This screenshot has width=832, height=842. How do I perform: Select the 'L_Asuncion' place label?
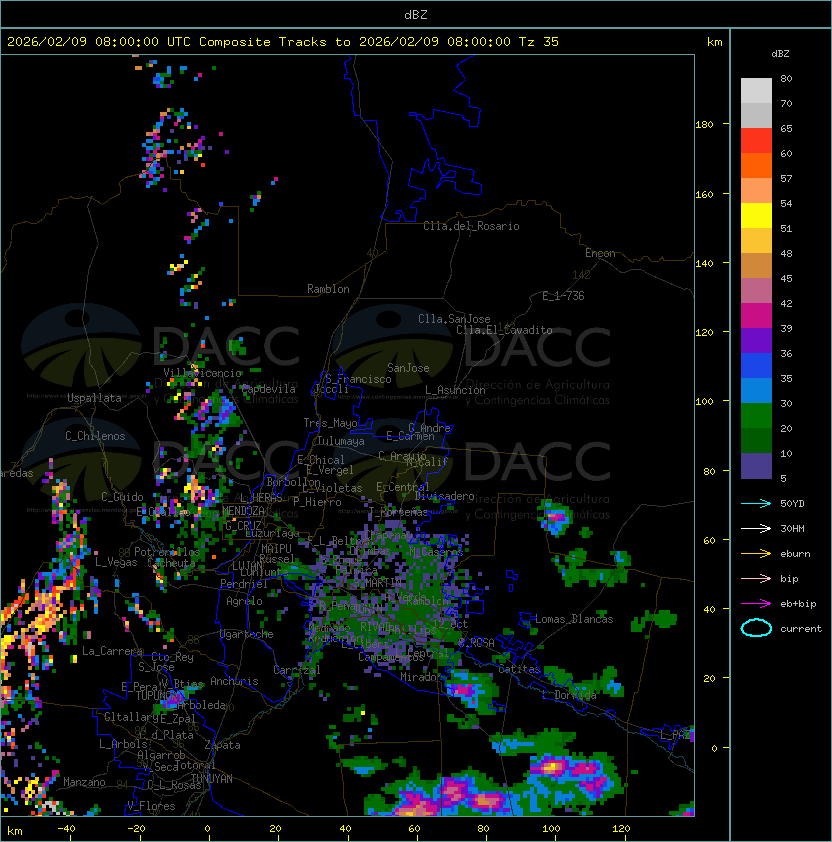pyautogui.click(x=455, y=390)
